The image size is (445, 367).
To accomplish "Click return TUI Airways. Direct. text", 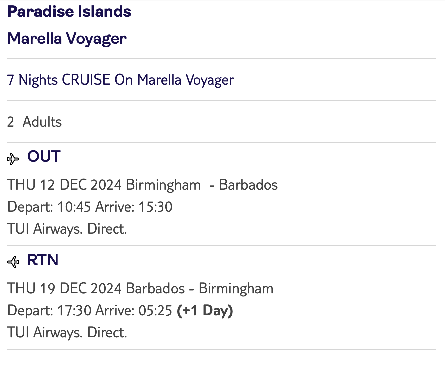I will coord(67,332).
